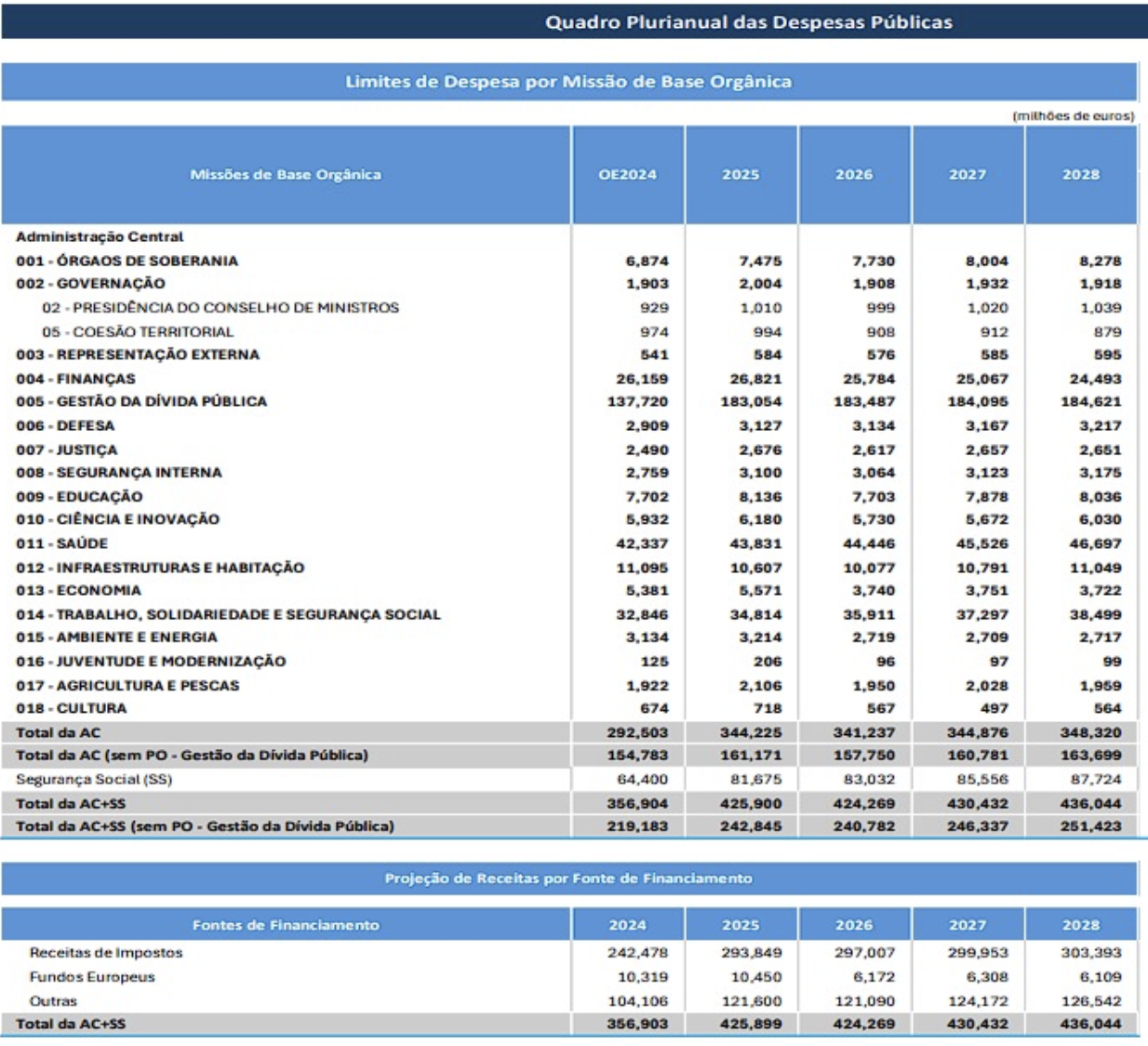Screen dimensions: 1148x1046
Task: Select the '003 - REPRESENTAÇÃO EXTERNA' row label
Action: pyautogui.click(x=138, y=355)
